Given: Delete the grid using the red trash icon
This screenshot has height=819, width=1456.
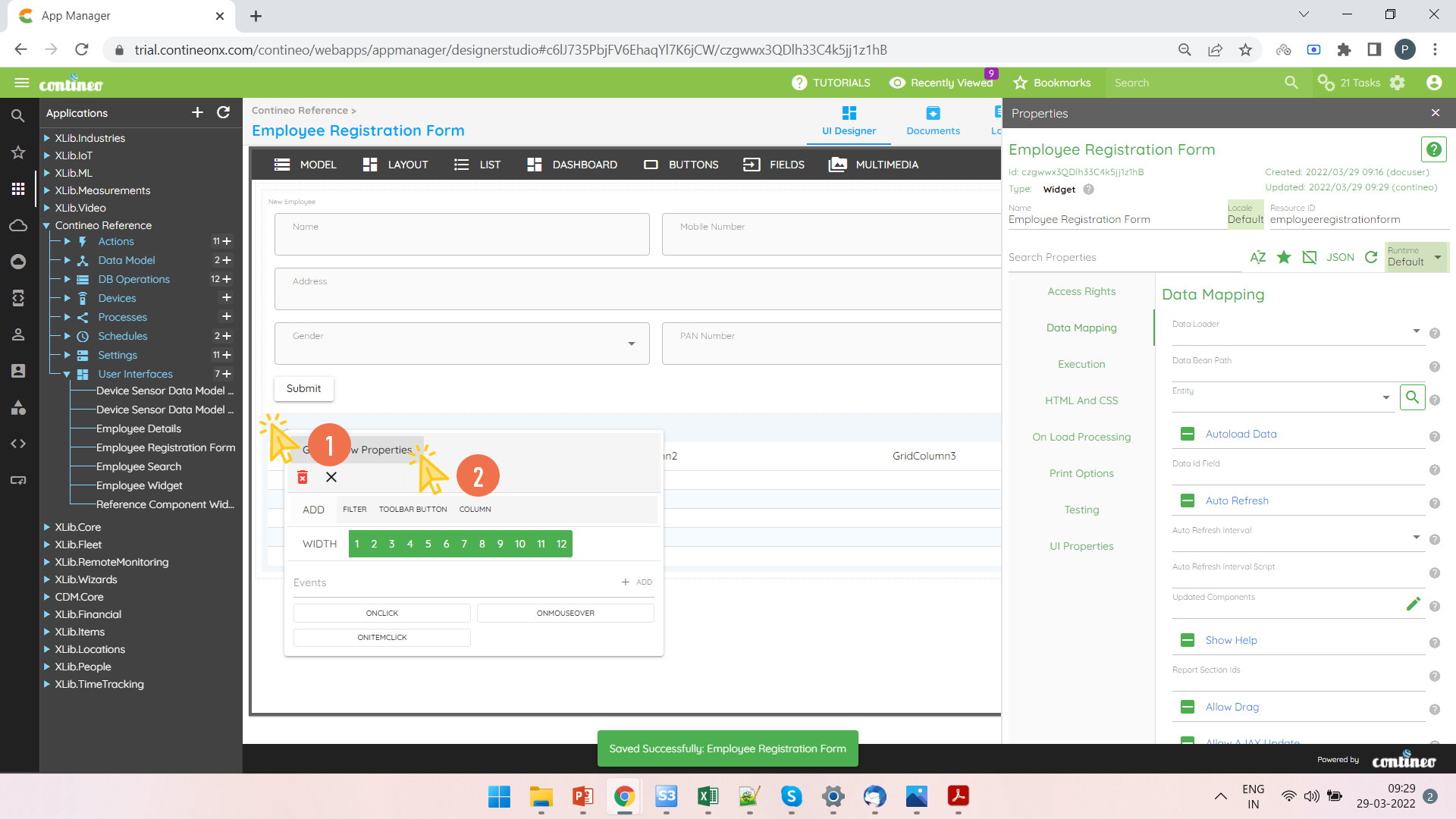Looking at the screenshot, I should click(x=303, y=477).
